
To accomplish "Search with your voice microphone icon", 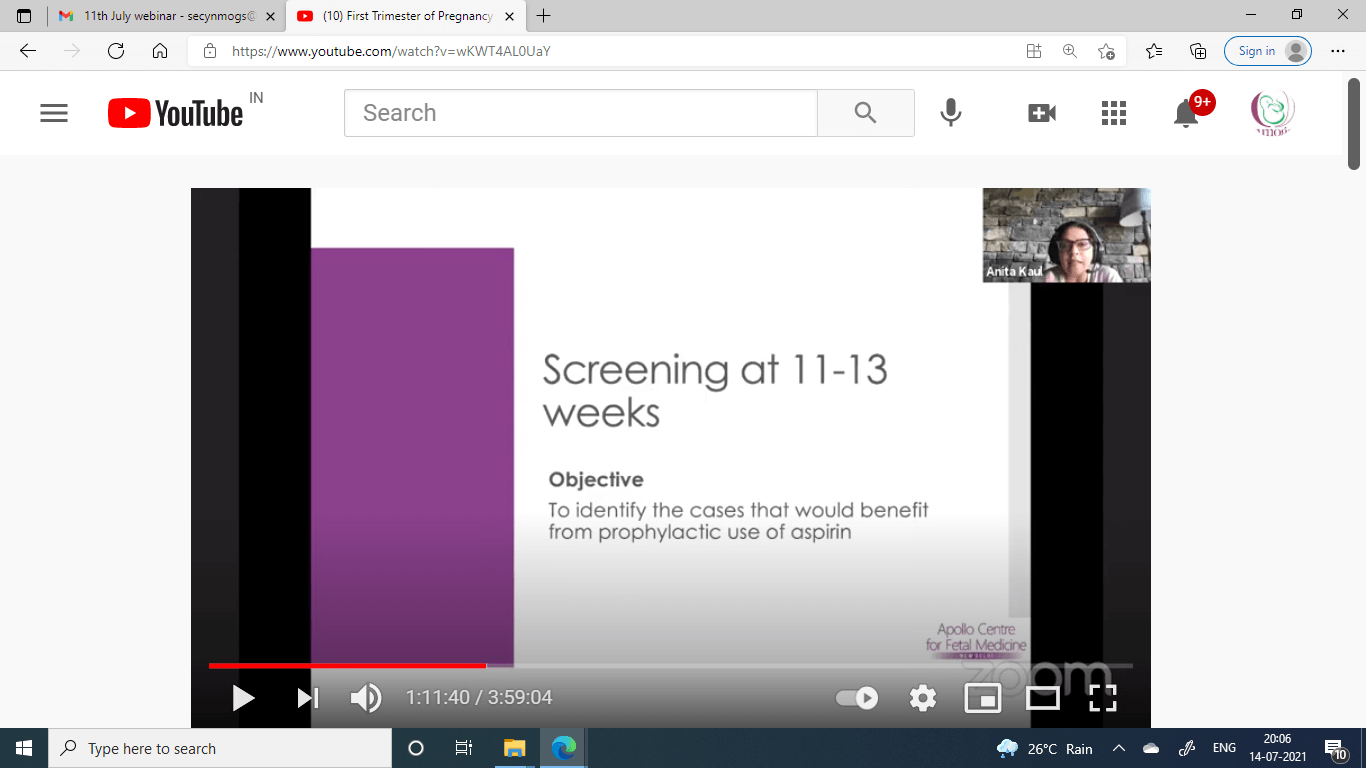I will 951,113.
